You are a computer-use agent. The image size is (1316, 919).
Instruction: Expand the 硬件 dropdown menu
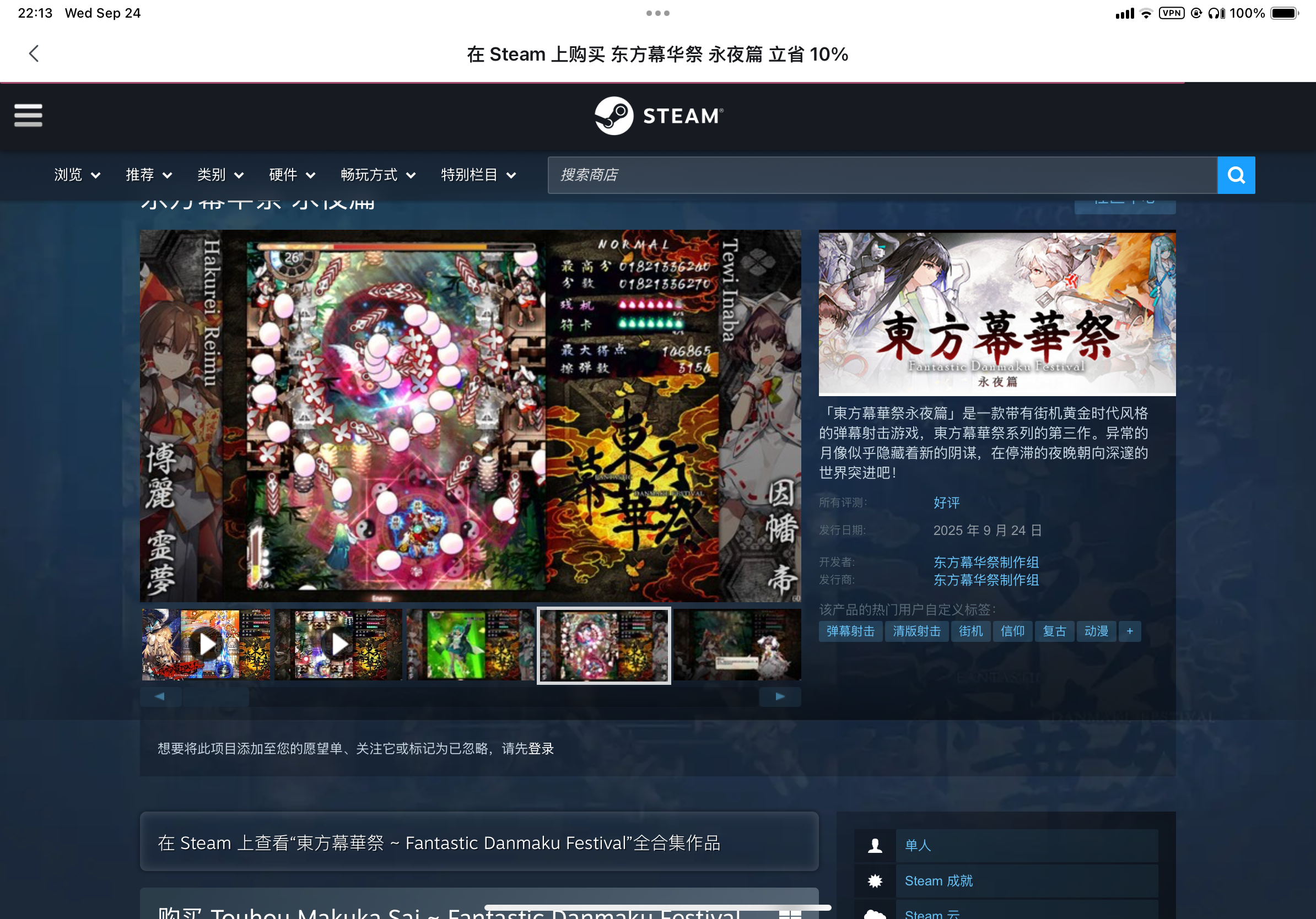[x=292, y=175]
